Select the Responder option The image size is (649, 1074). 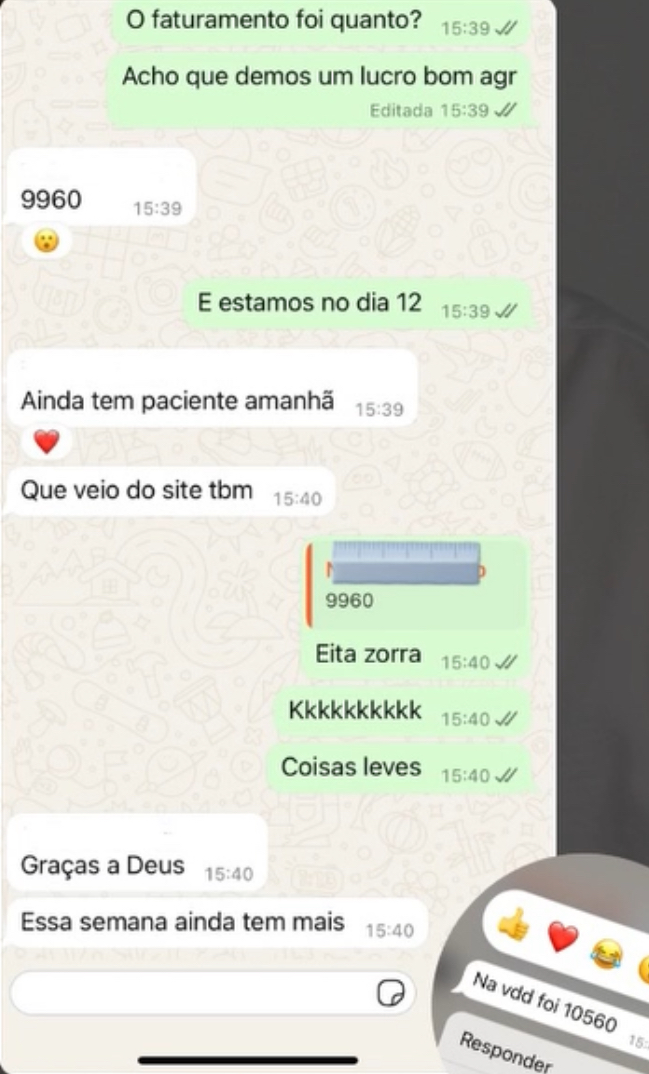505,1051
